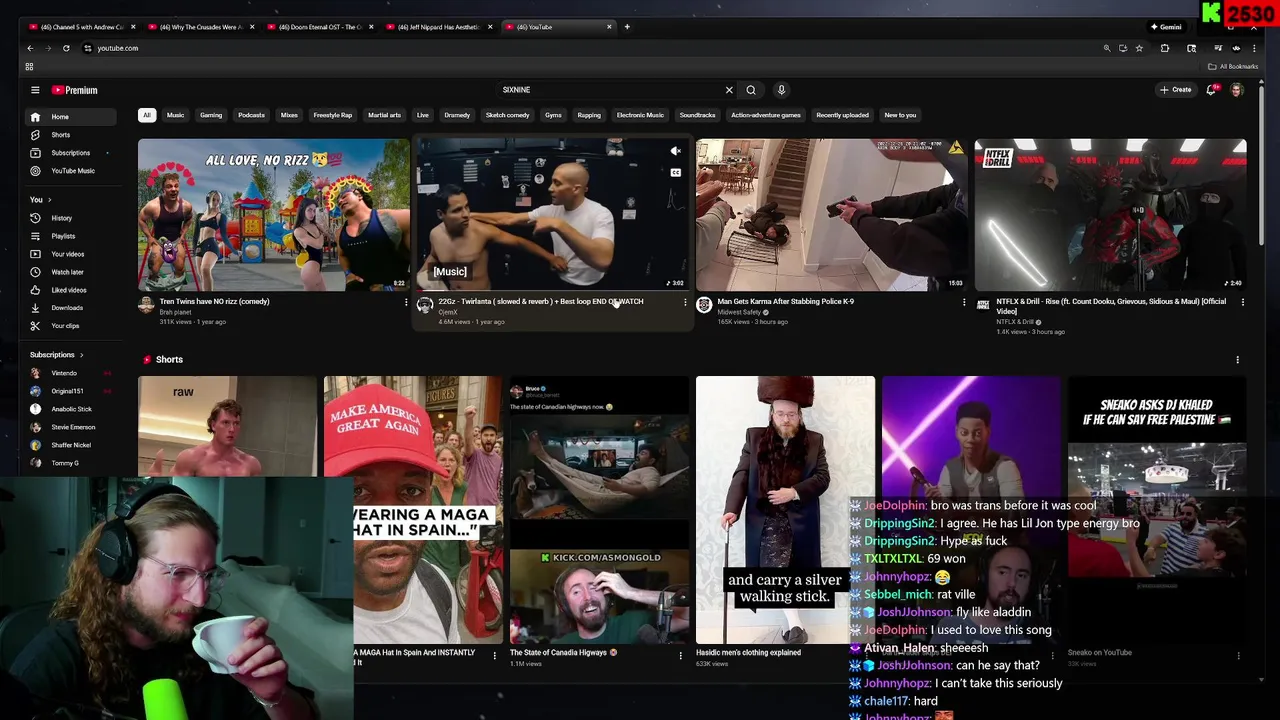Reload the page in the browser

[x=66, y=48]
